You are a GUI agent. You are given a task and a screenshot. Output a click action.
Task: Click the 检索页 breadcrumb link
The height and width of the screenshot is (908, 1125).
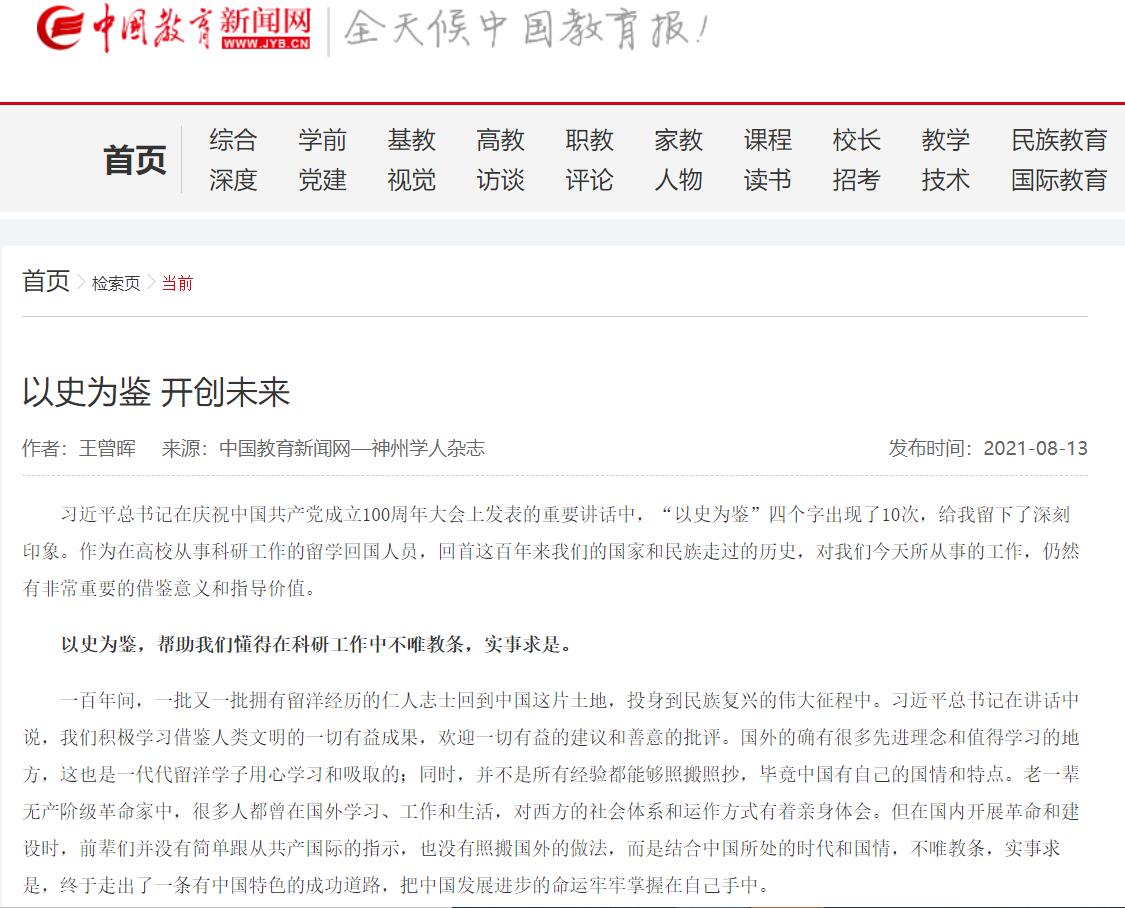116,284
